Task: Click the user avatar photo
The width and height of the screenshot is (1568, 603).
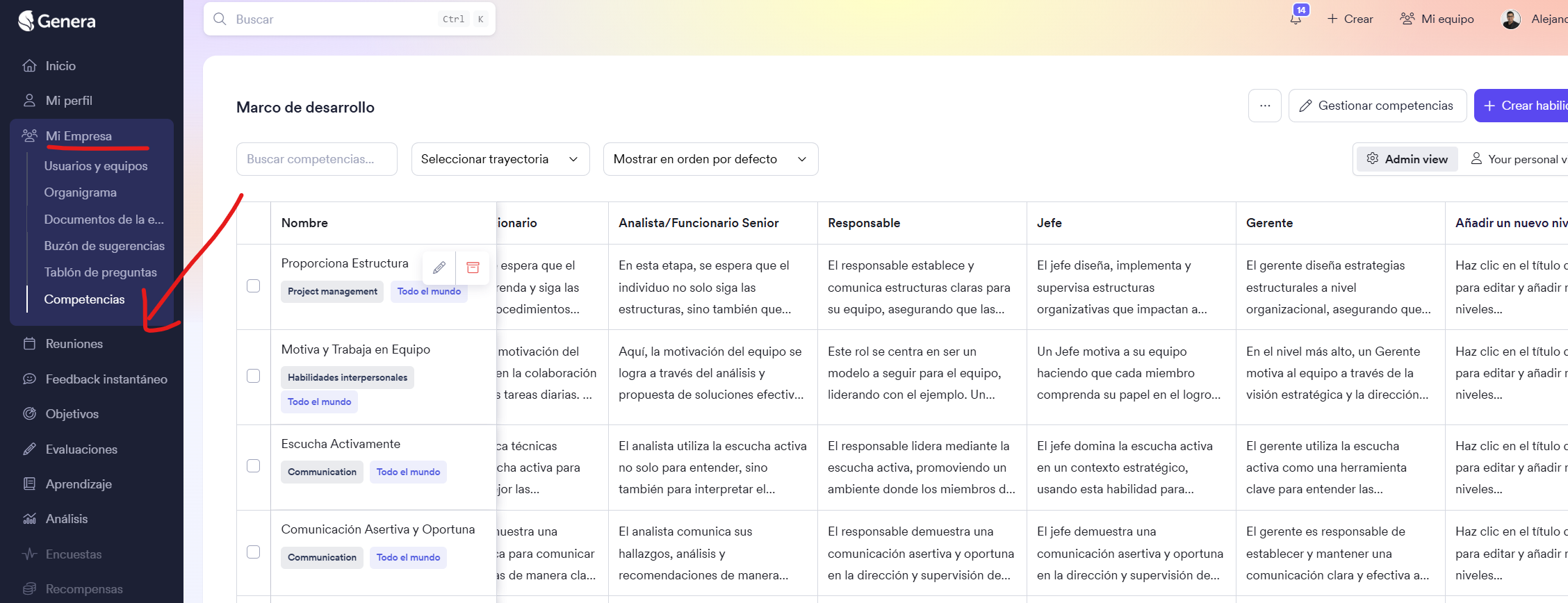Action: (1511, 19)
